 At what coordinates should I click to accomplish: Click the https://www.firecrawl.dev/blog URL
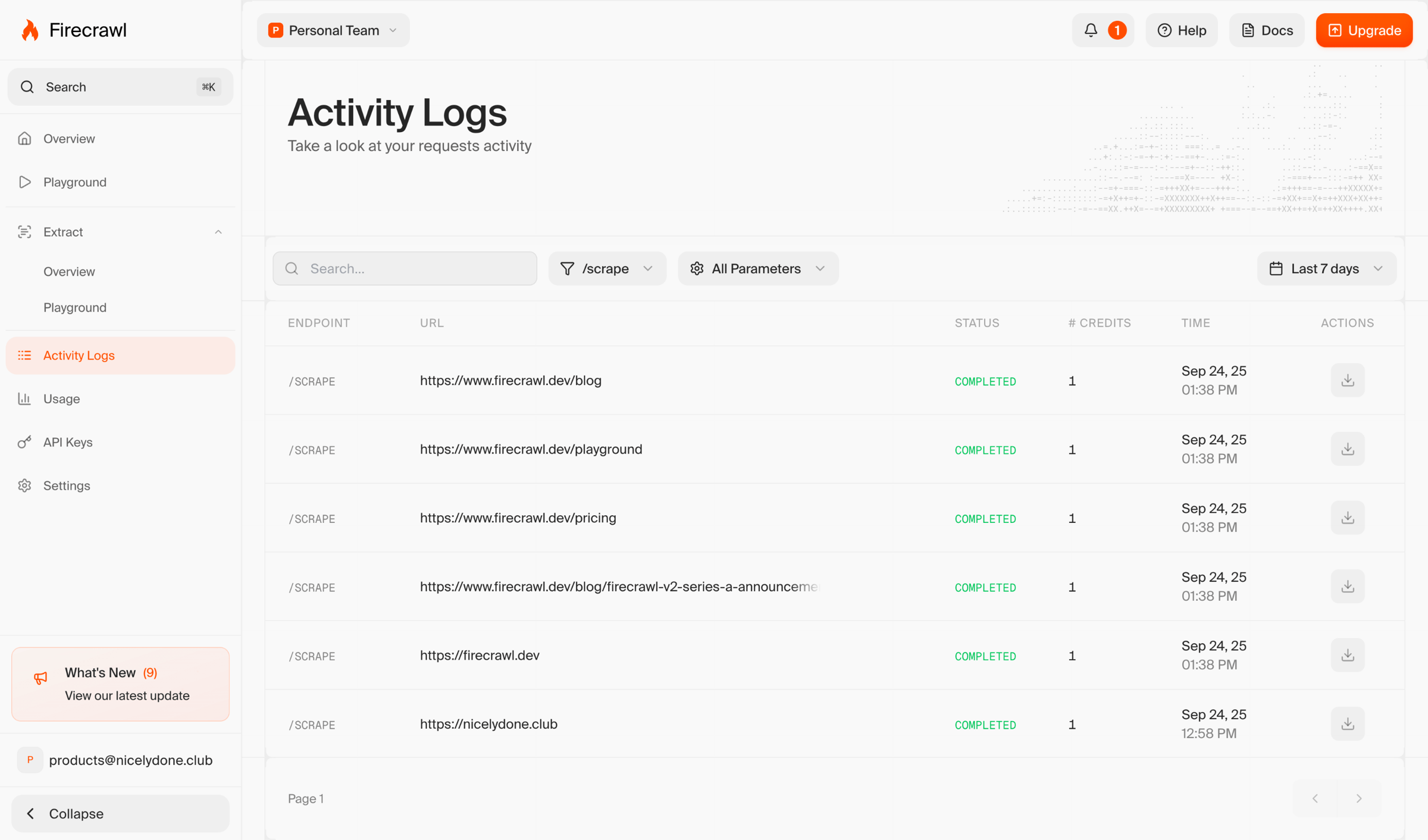point(511,381)
